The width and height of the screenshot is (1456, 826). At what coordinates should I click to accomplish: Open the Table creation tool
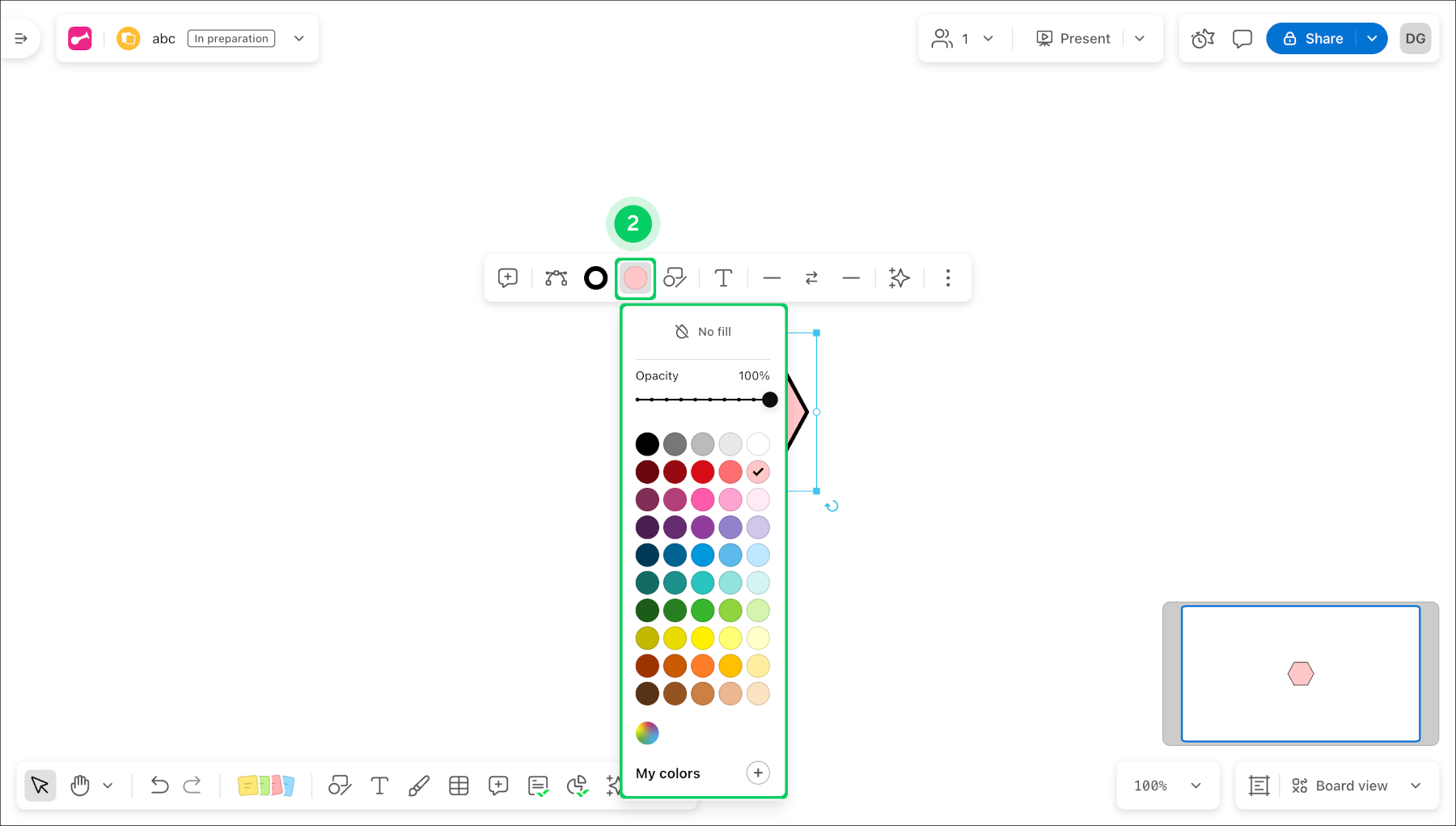459,785
